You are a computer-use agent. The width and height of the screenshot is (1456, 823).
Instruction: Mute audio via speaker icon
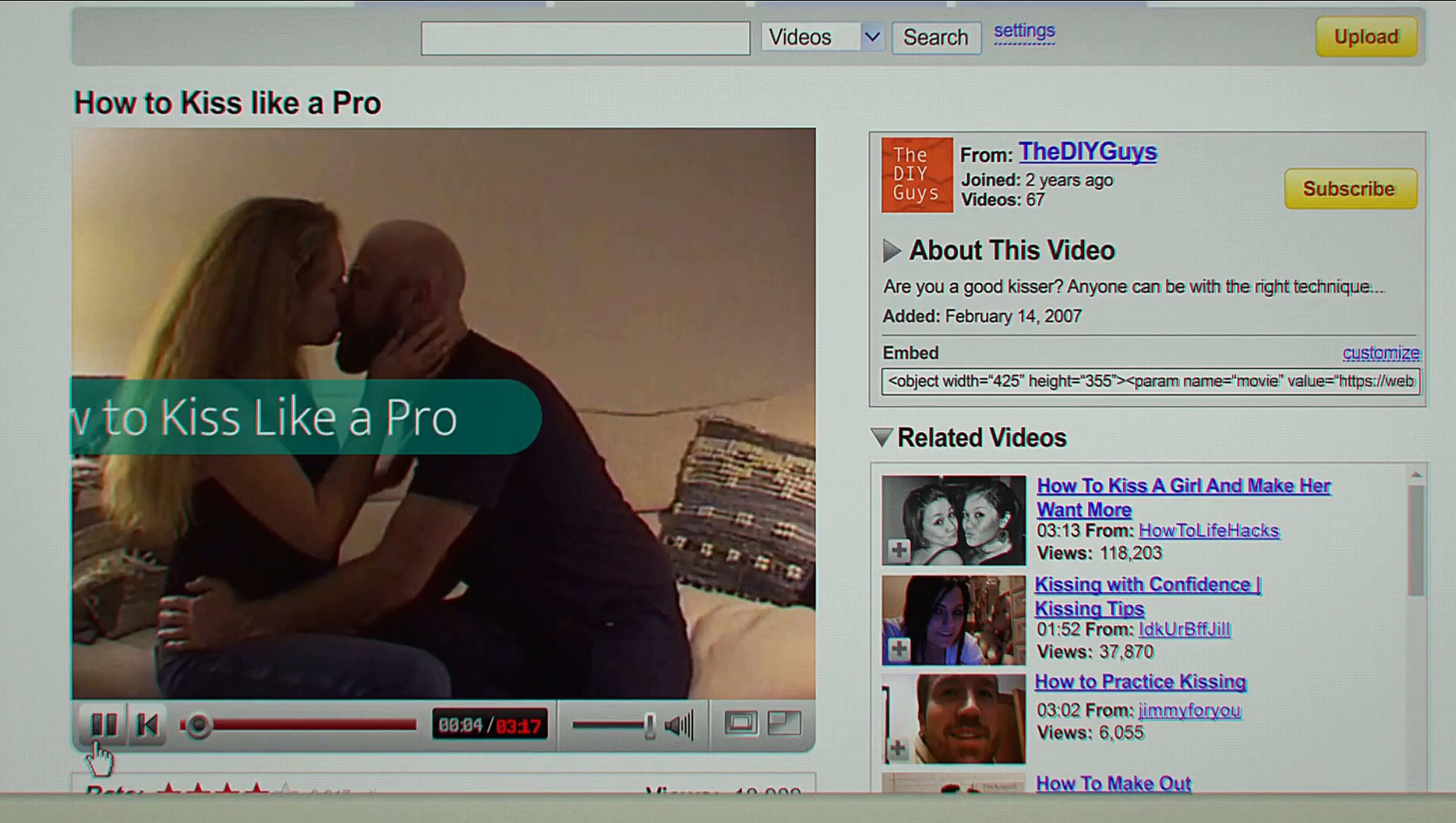tap(679, 724)
